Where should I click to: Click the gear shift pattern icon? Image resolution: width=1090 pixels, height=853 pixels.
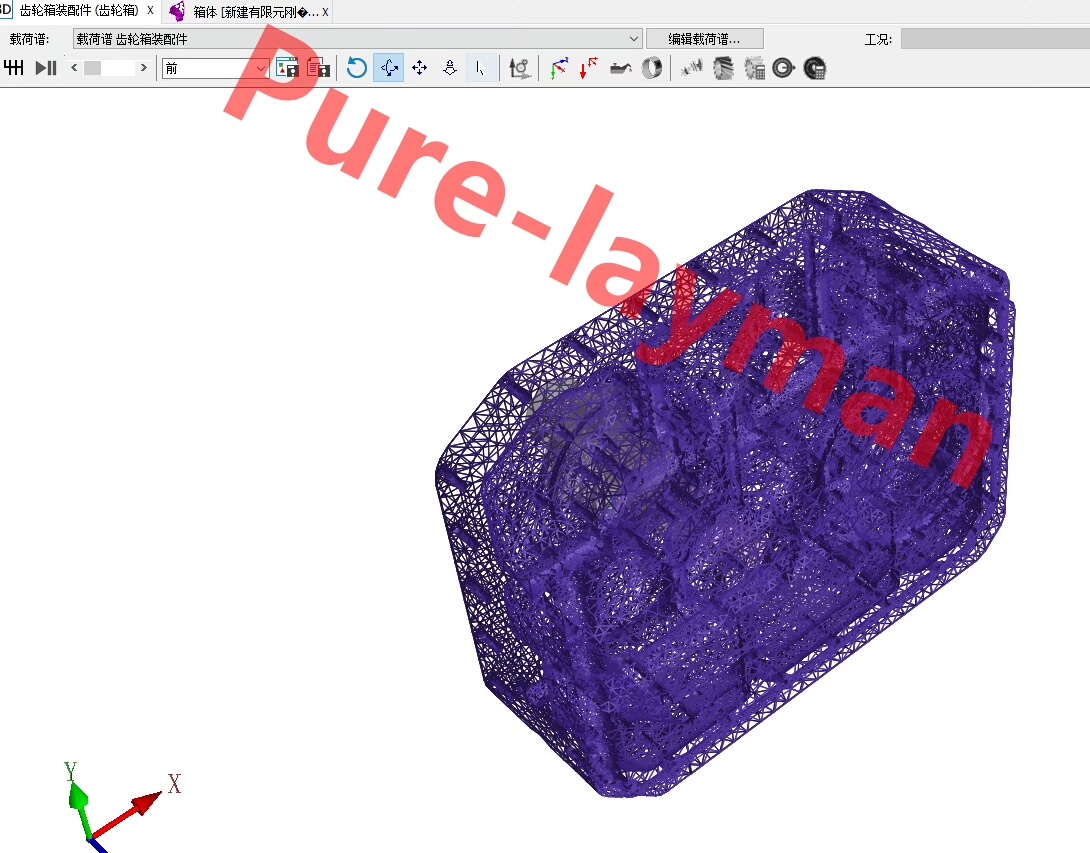click(14, 68)
